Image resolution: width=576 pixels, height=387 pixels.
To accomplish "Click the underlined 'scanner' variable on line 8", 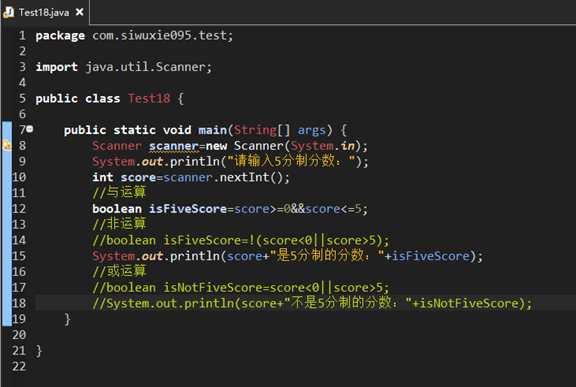I will tap(174, 146).
